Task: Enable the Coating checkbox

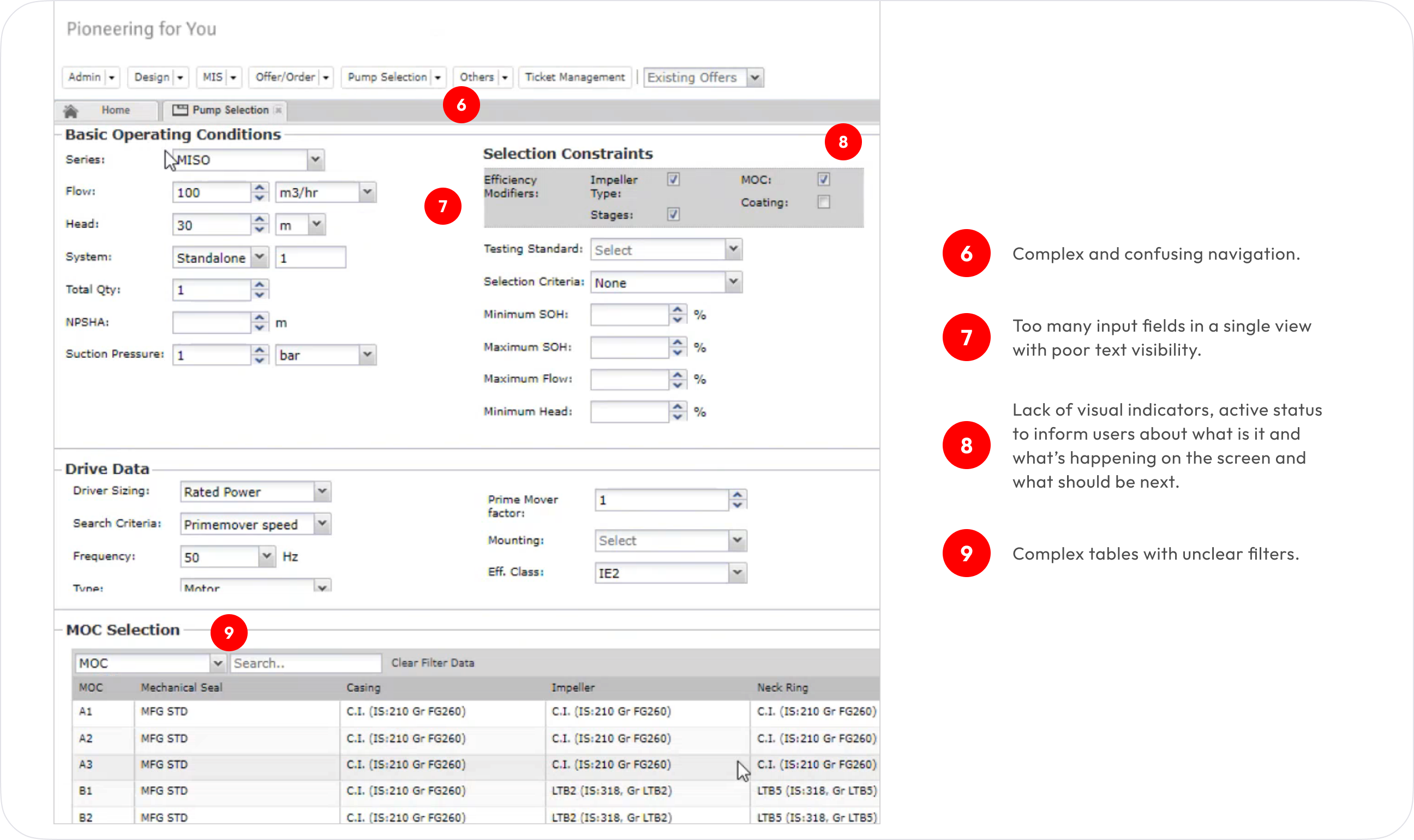Action: coord(824,202)
